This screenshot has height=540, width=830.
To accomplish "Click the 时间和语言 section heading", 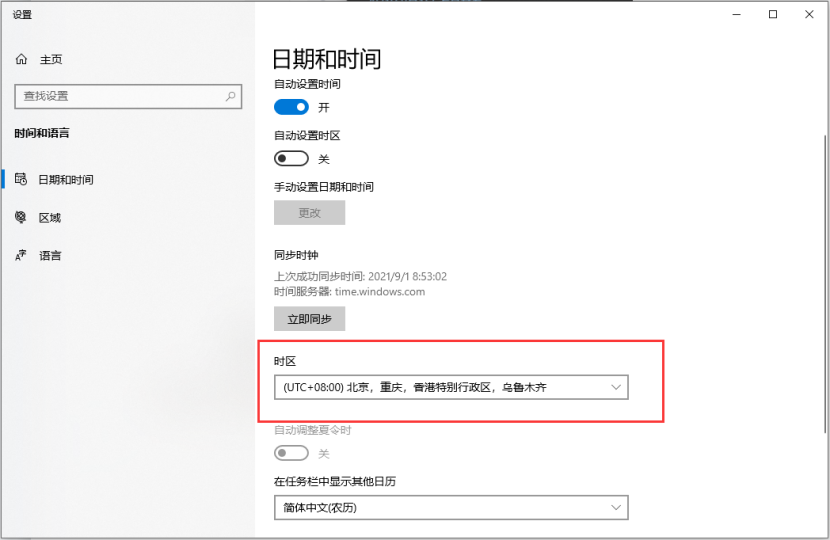I will click(x=42, y=133).
